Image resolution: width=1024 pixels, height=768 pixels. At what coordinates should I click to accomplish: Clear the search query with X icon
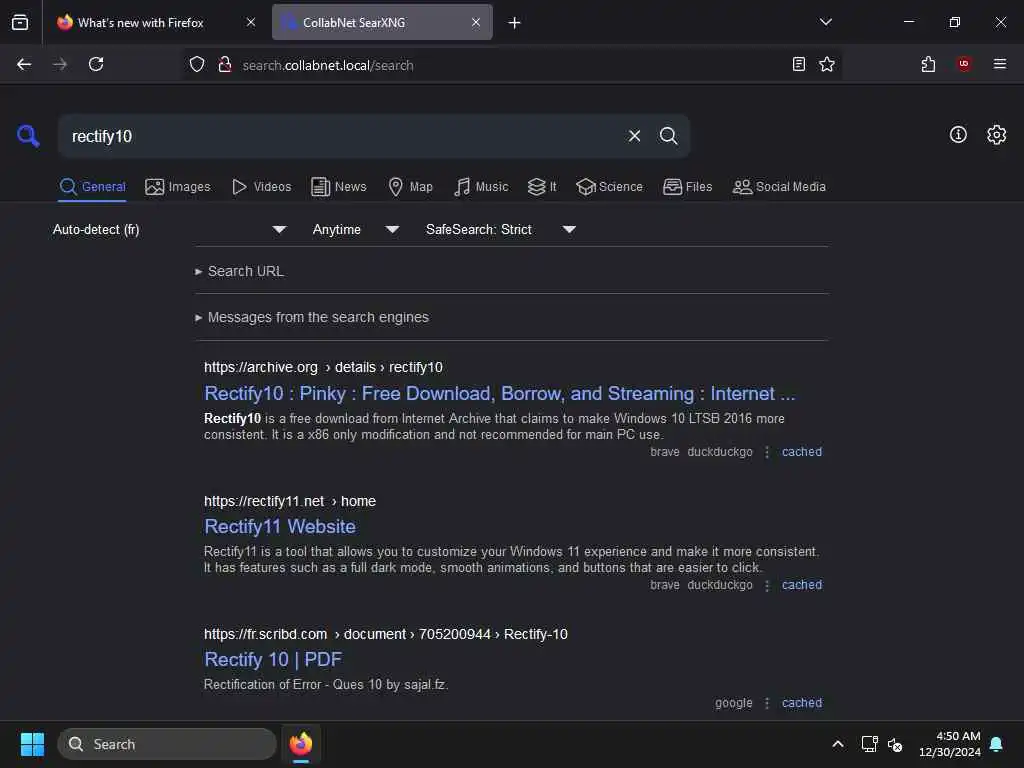tap(634, 136)
